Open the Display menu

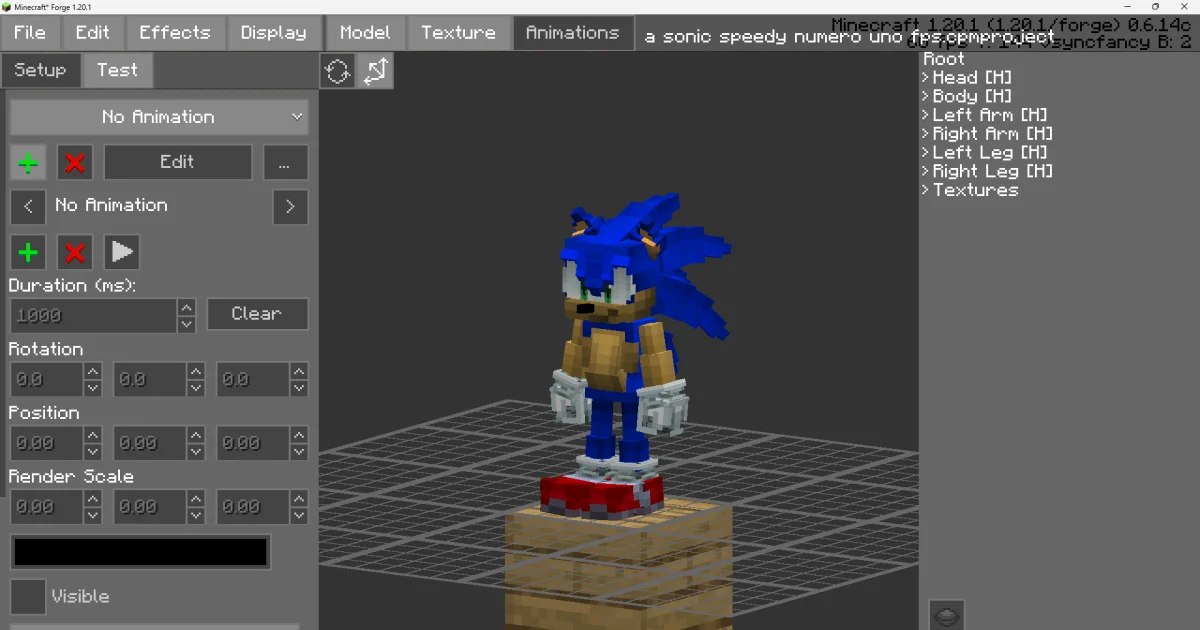(x=273, y=33)
